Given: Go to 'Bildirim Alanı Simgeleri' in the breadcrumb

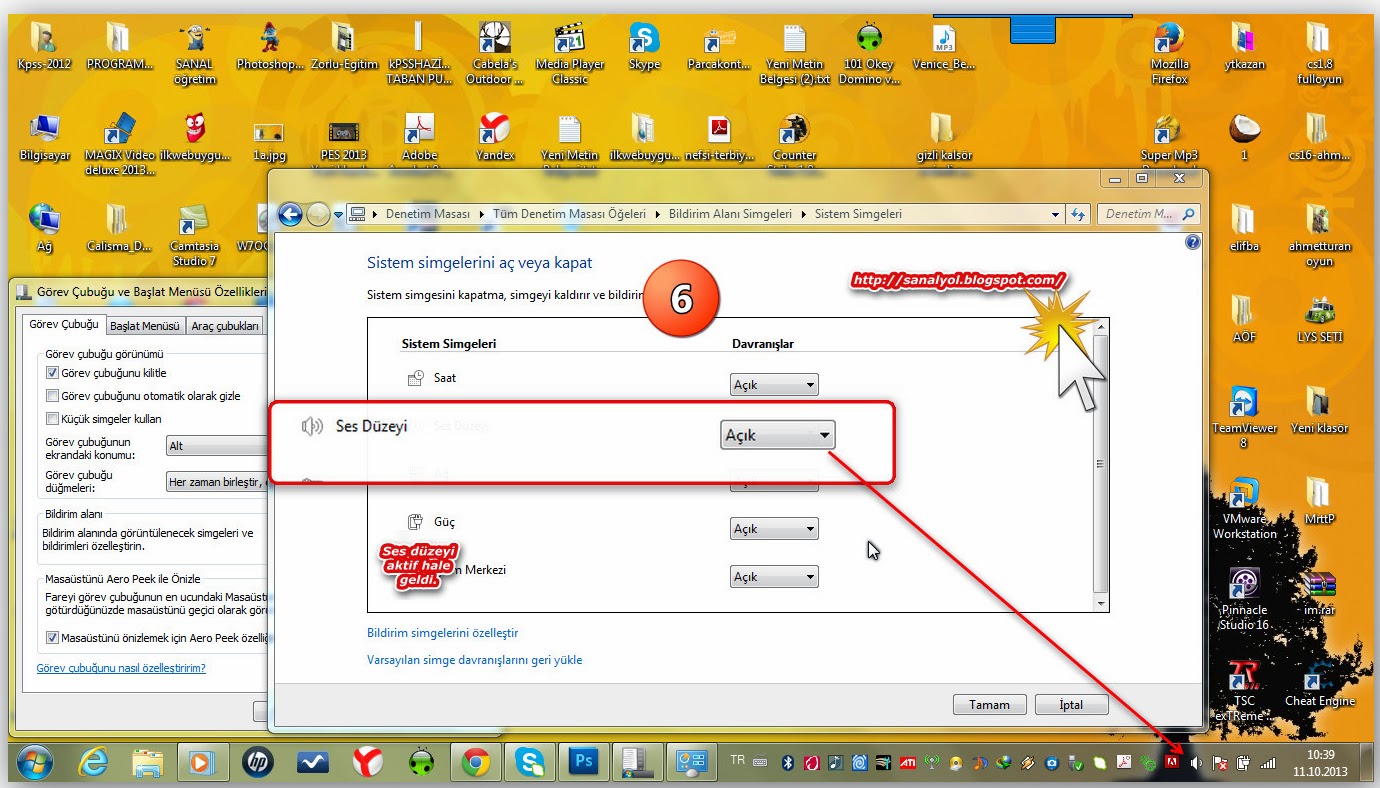Looking at the screenshot, I should pos(730,214).
